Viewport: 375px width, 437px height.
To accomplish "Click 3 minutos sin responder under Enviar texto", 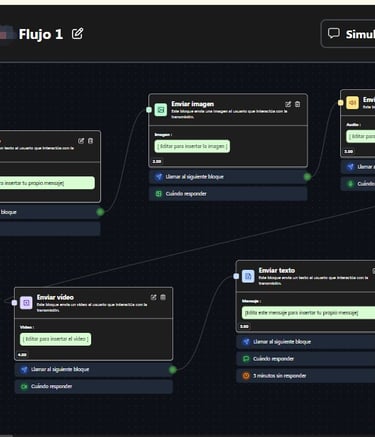I will pyautogui.click(x=306, y=376).
